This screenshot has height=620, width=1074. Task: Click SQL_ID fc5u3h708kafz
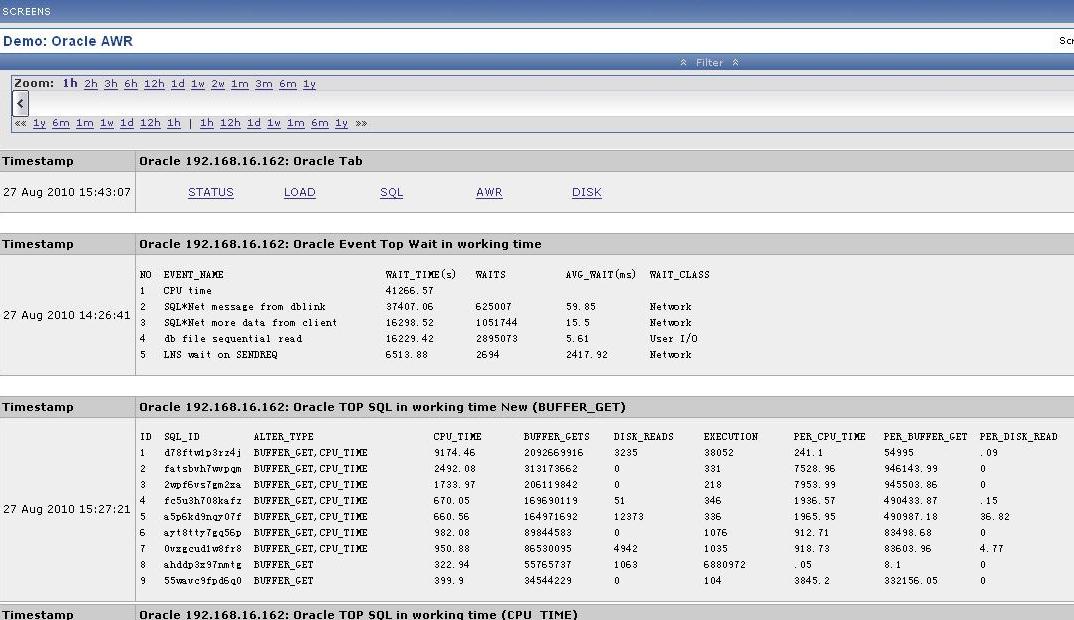[x=203, y=501]
